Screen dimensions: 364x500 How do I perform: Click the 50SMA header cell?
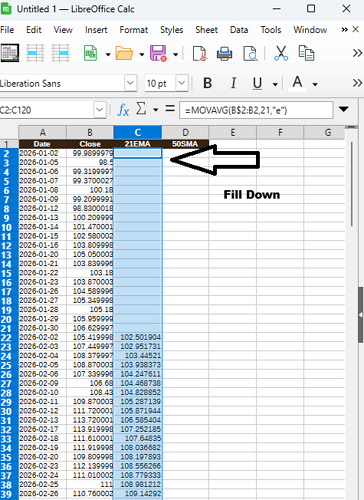pyautogui.click(x=185, y=144)
